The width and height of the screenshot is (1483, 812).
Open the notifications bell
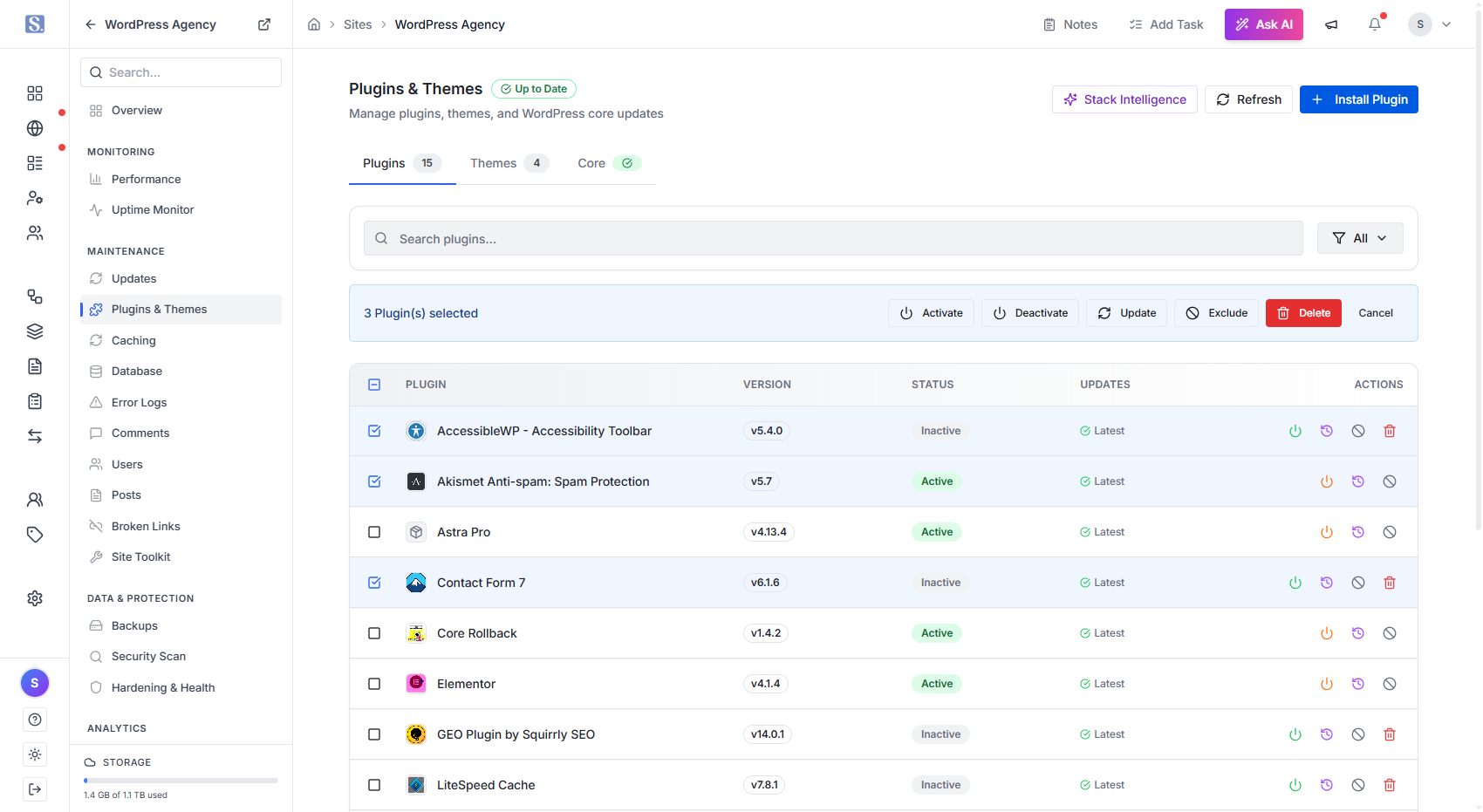[1375, 24]
